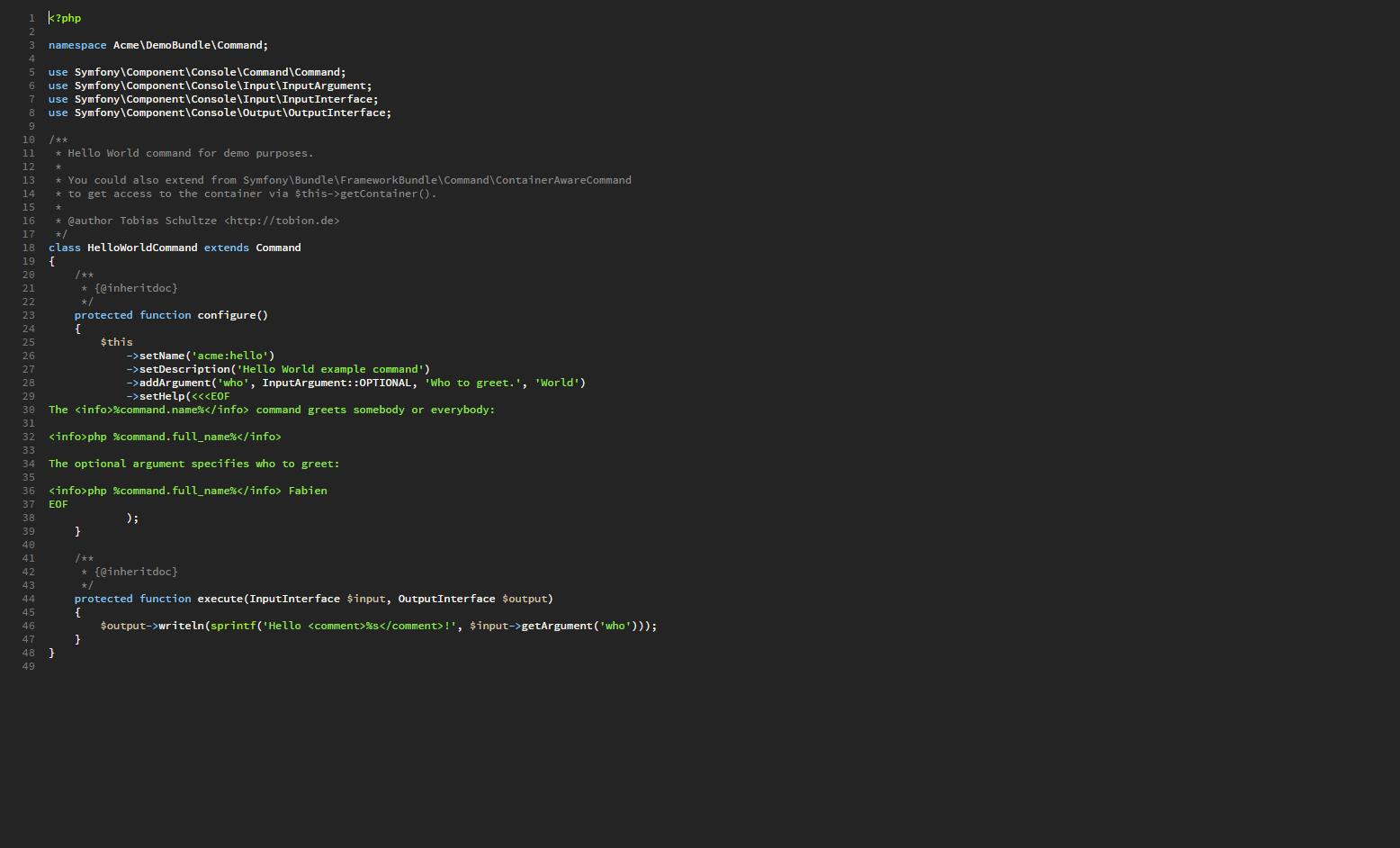Click the http://tobion.de URL in comment
This screenshot has width=1400, height=848.
[282, 221]
